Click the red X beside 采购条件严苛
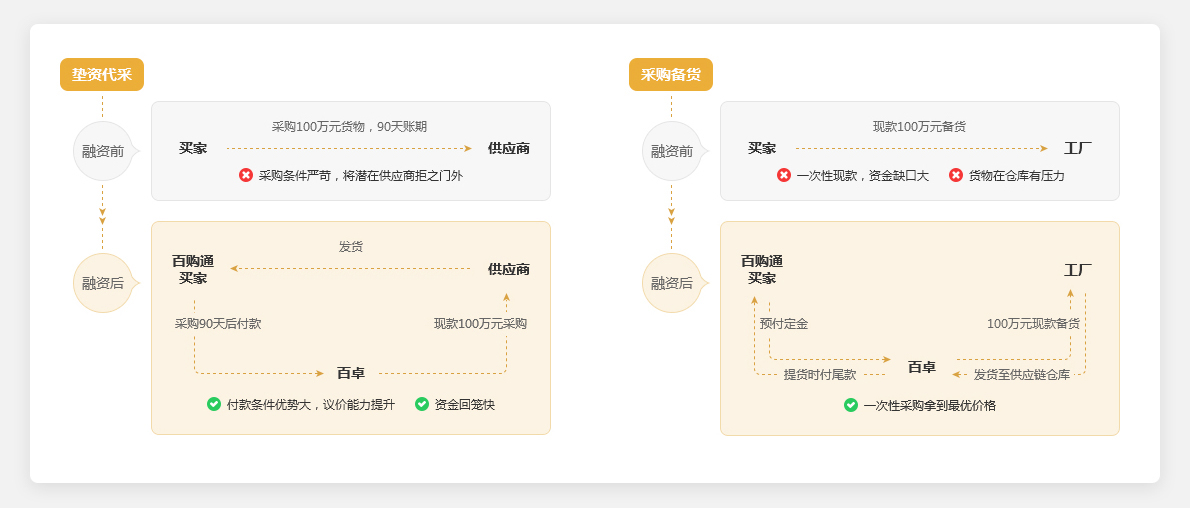This screenshot has width=1190, height=508. click(x=246, y=175)
